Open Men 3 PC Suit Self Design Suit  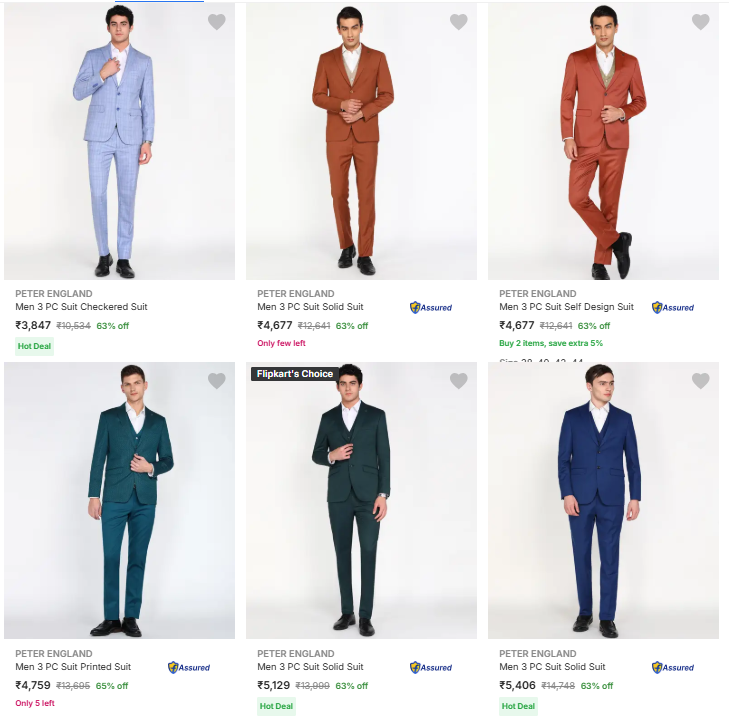[x=566, y=307]
